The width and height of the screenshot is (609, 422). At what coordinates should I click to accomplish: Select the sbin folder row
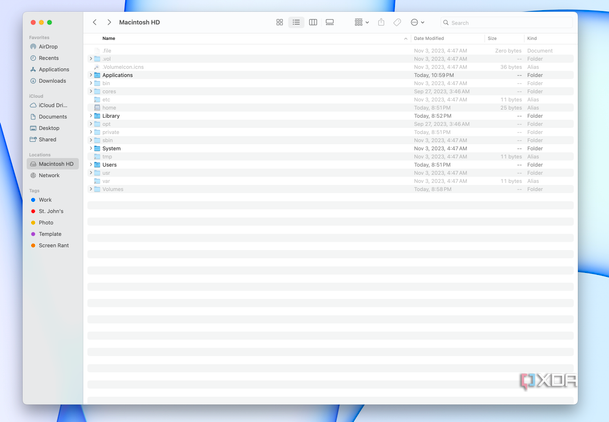pos(331,140)
